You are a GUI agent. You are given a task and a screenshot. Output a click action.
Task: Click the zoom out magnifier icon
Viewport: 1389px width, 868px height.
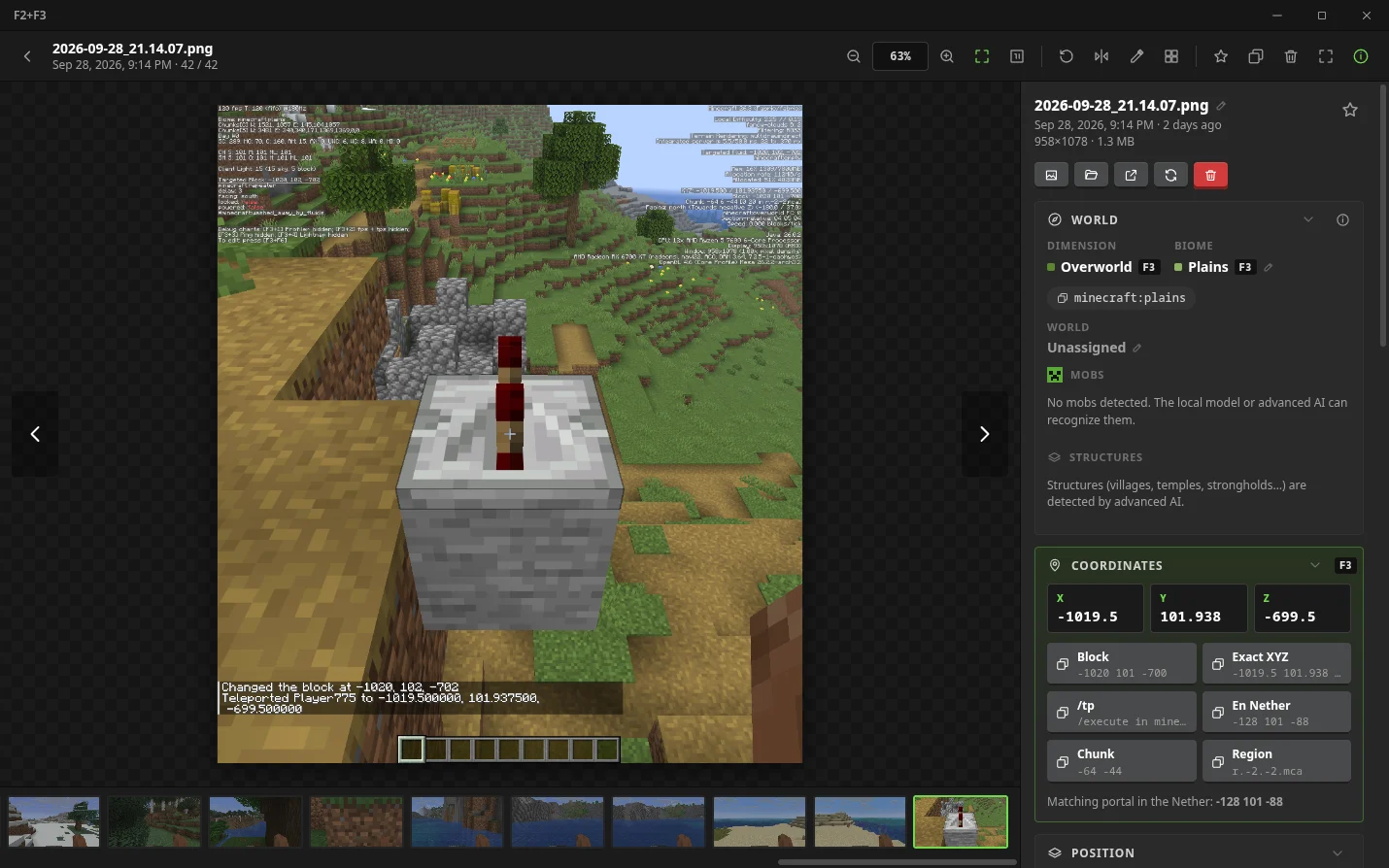tap(853, 56)
